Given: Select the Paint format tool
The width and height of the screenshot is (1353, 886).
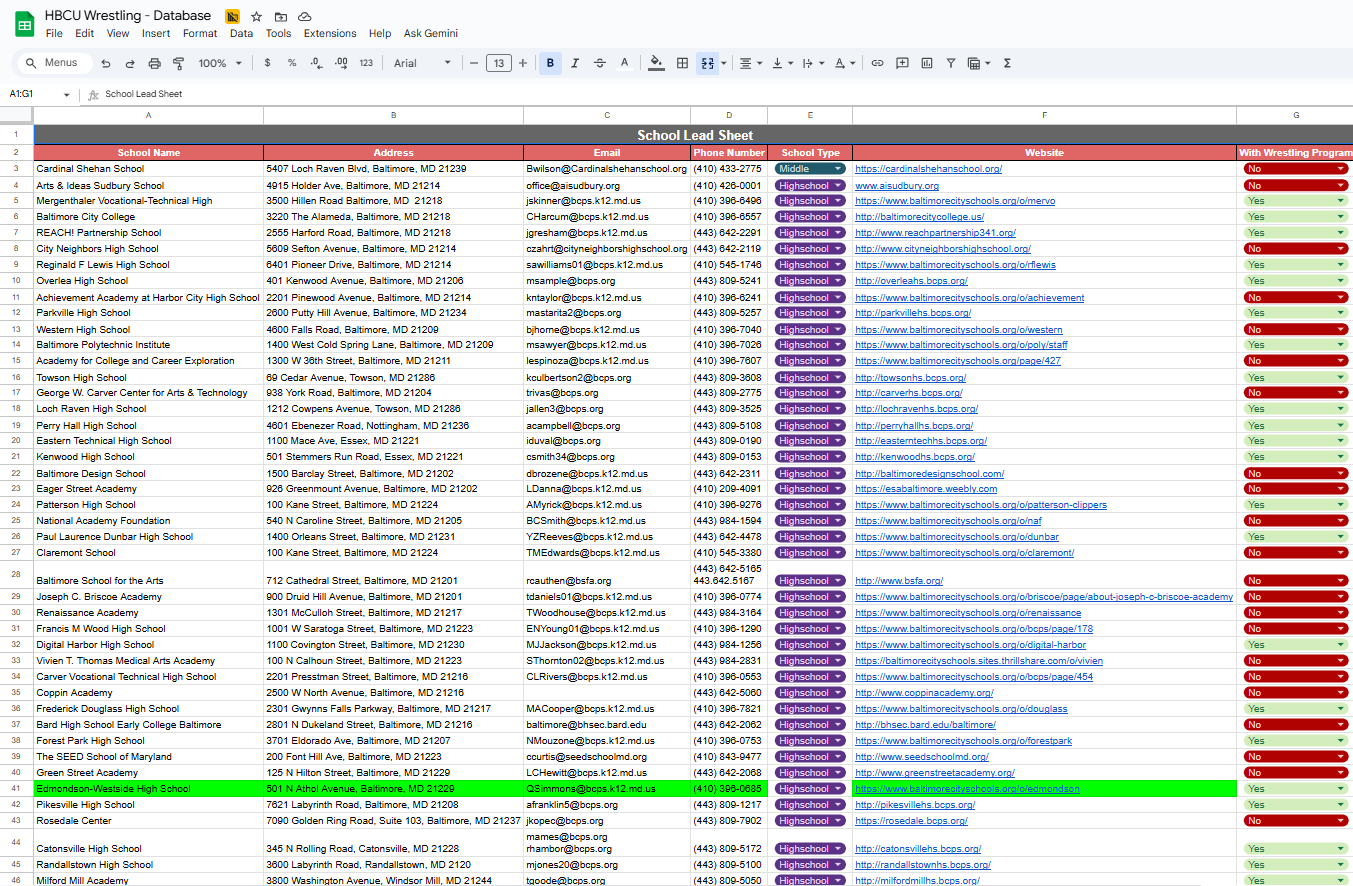Looking at the screenshot, I should click(x=179, y=63).
